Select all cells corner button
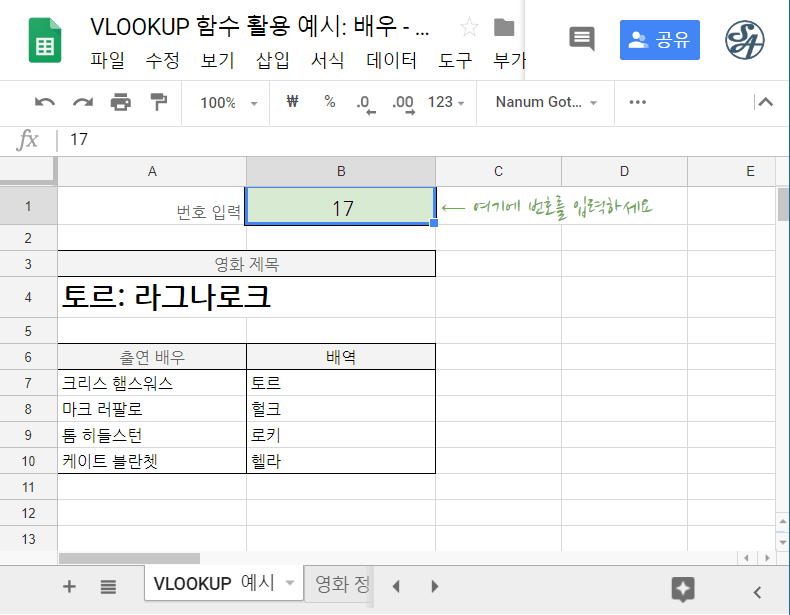This screenshot has width=790, height=615. (27, 171)
